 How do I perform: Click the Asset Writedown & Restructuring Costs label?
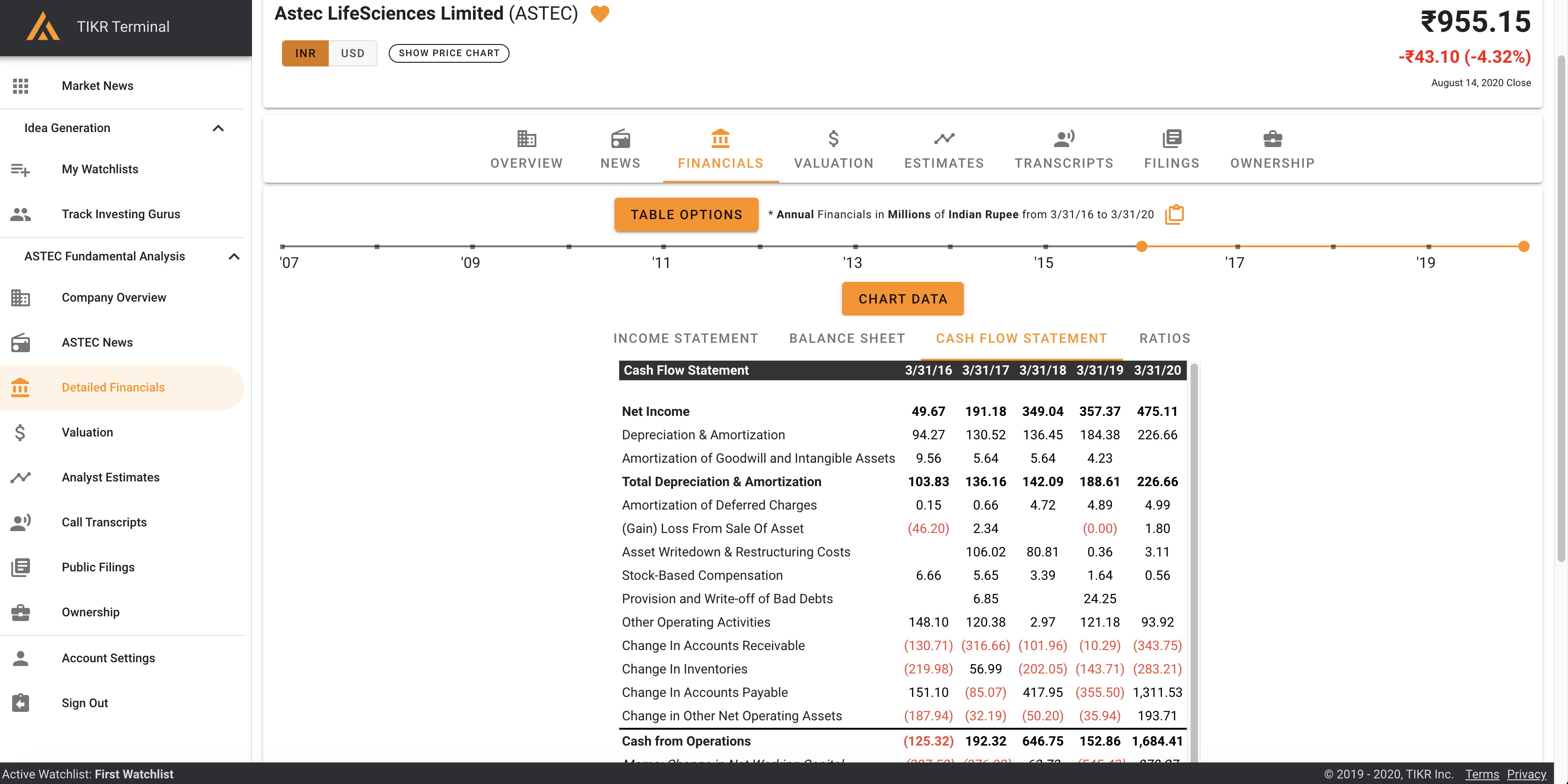736,552
